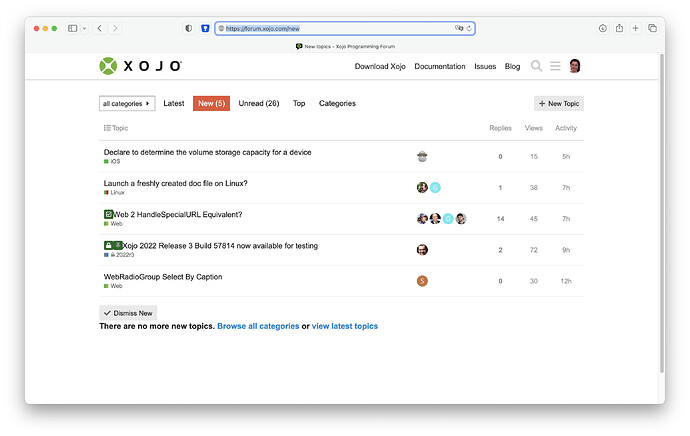
Task: Switch to the Unread (26) tab
Action: (x=259, y=103)
